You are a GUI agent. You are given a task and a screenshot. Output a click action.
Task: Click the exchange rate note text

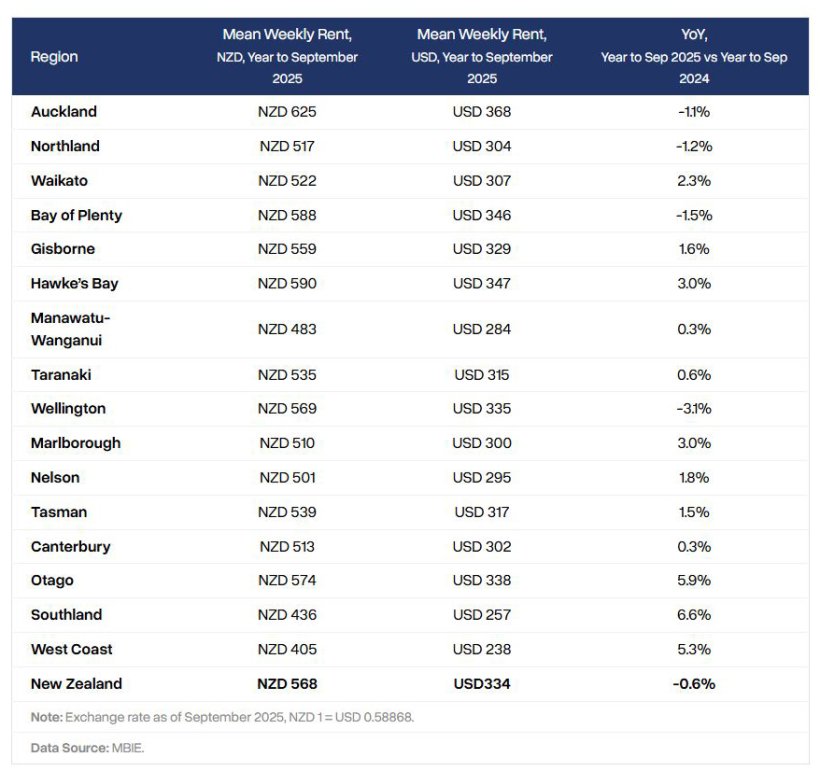tap(223, 717)
